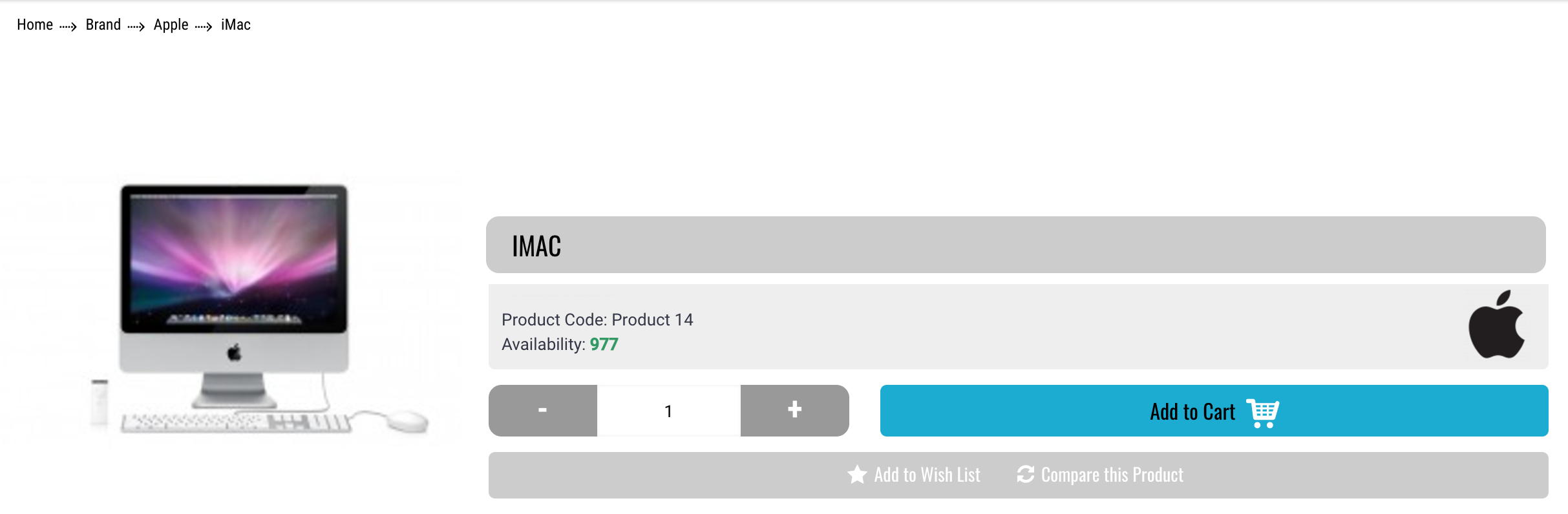Image resolution: width=1568 pixels, height=514 pixels.
Task: Click the arrow before iMac breadcrumb
Action: 204,26
